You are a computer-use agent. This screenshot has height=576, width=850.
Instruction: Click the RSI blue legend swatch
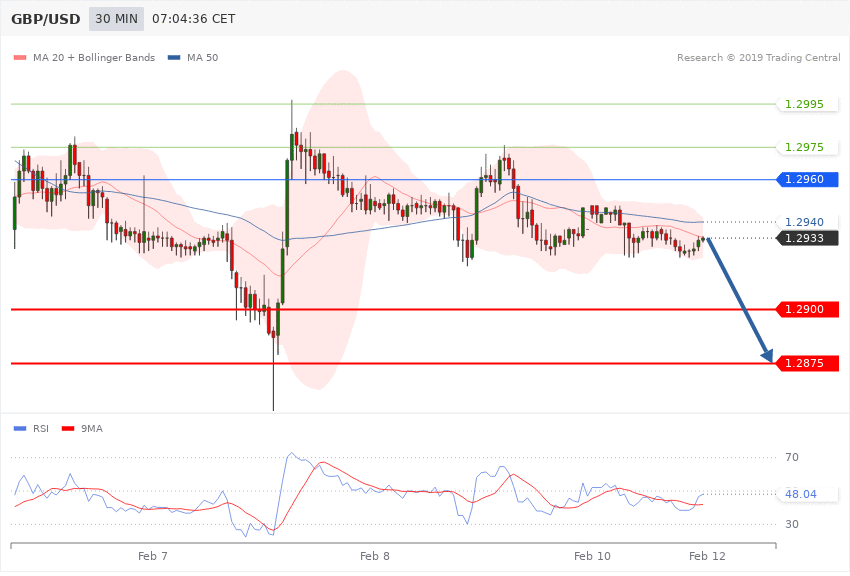tap(20, 429)
